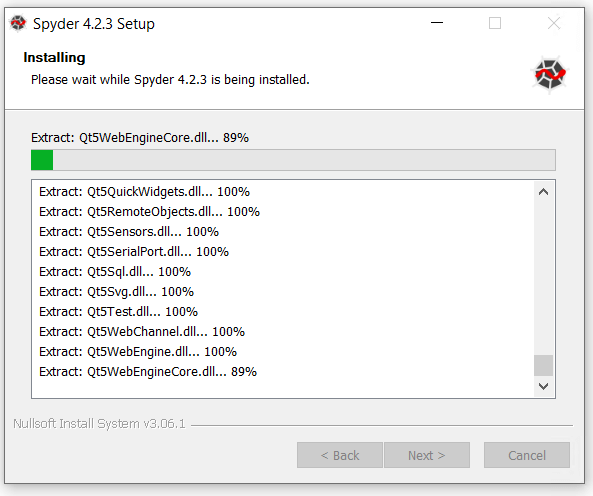Click the Cancel button
593x496 pixels.
(x=527, y=455)
